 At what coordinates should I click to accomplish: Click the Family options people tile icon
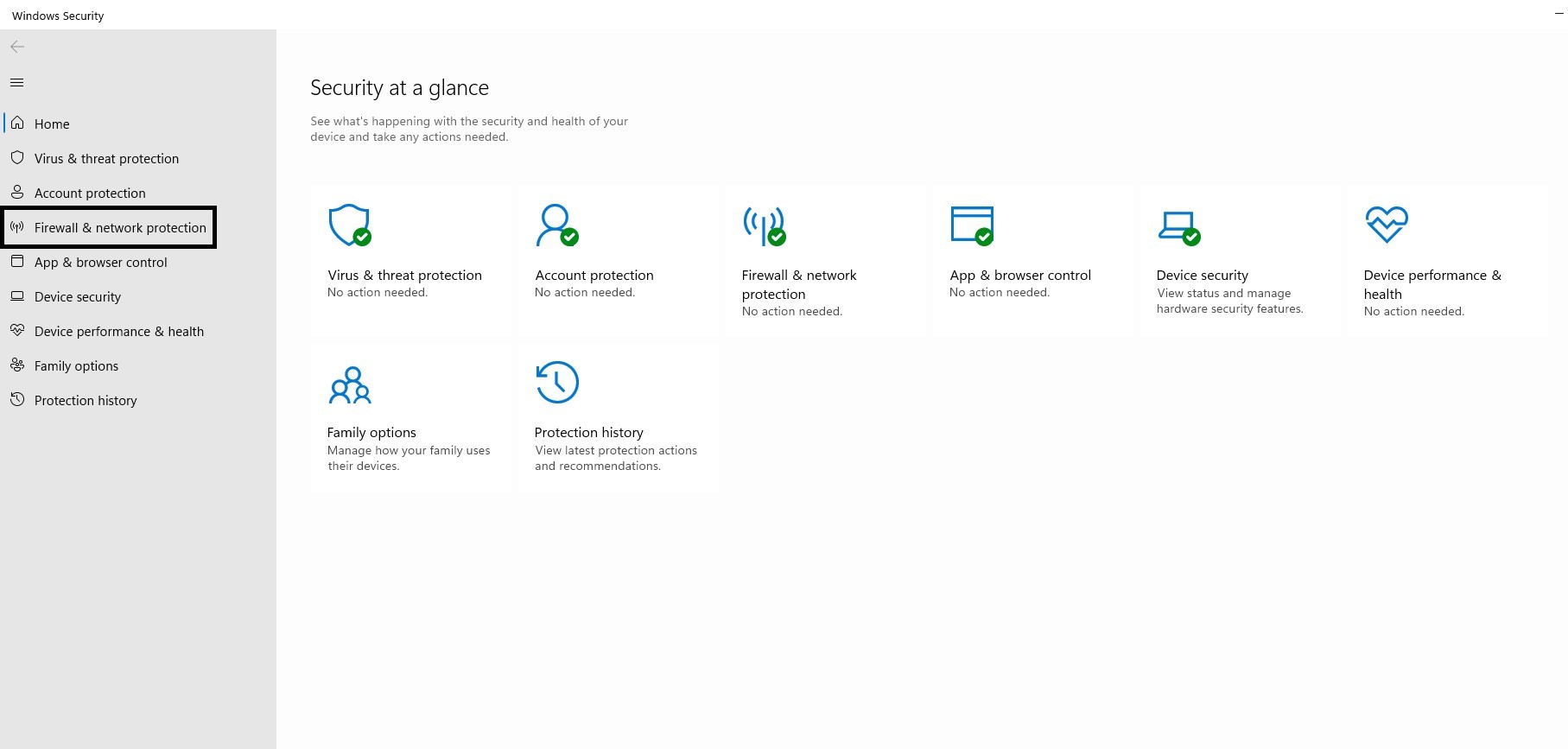click(349, 384)
